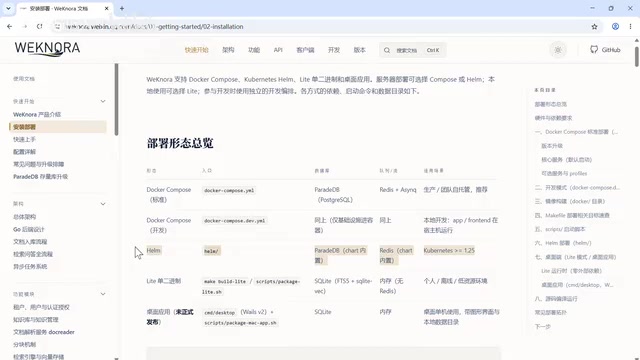Open 知识库与知识管理 in the sidebar

click(x=36, y=320)
